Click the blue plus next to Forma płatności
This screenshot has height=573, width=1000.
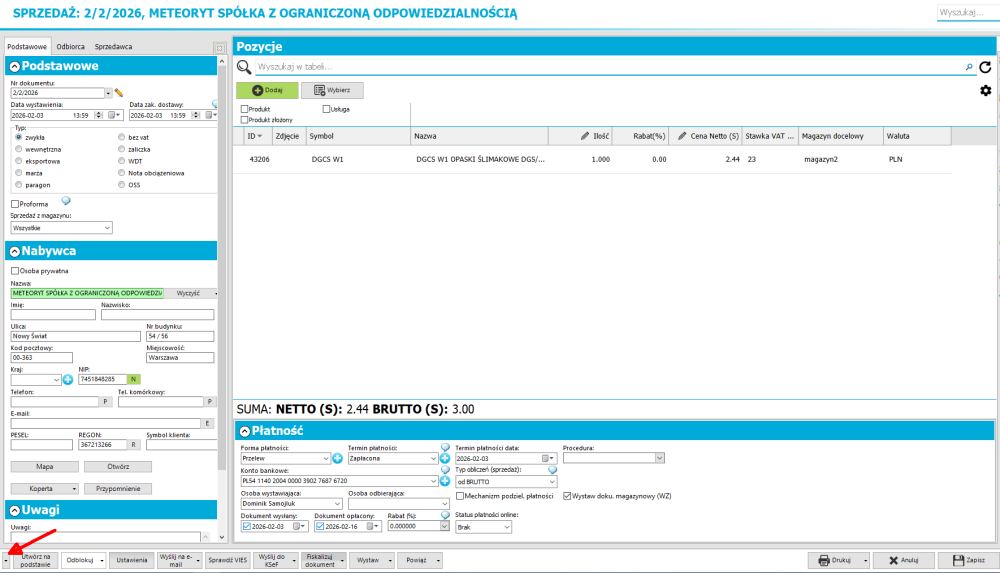click(337, 458)
